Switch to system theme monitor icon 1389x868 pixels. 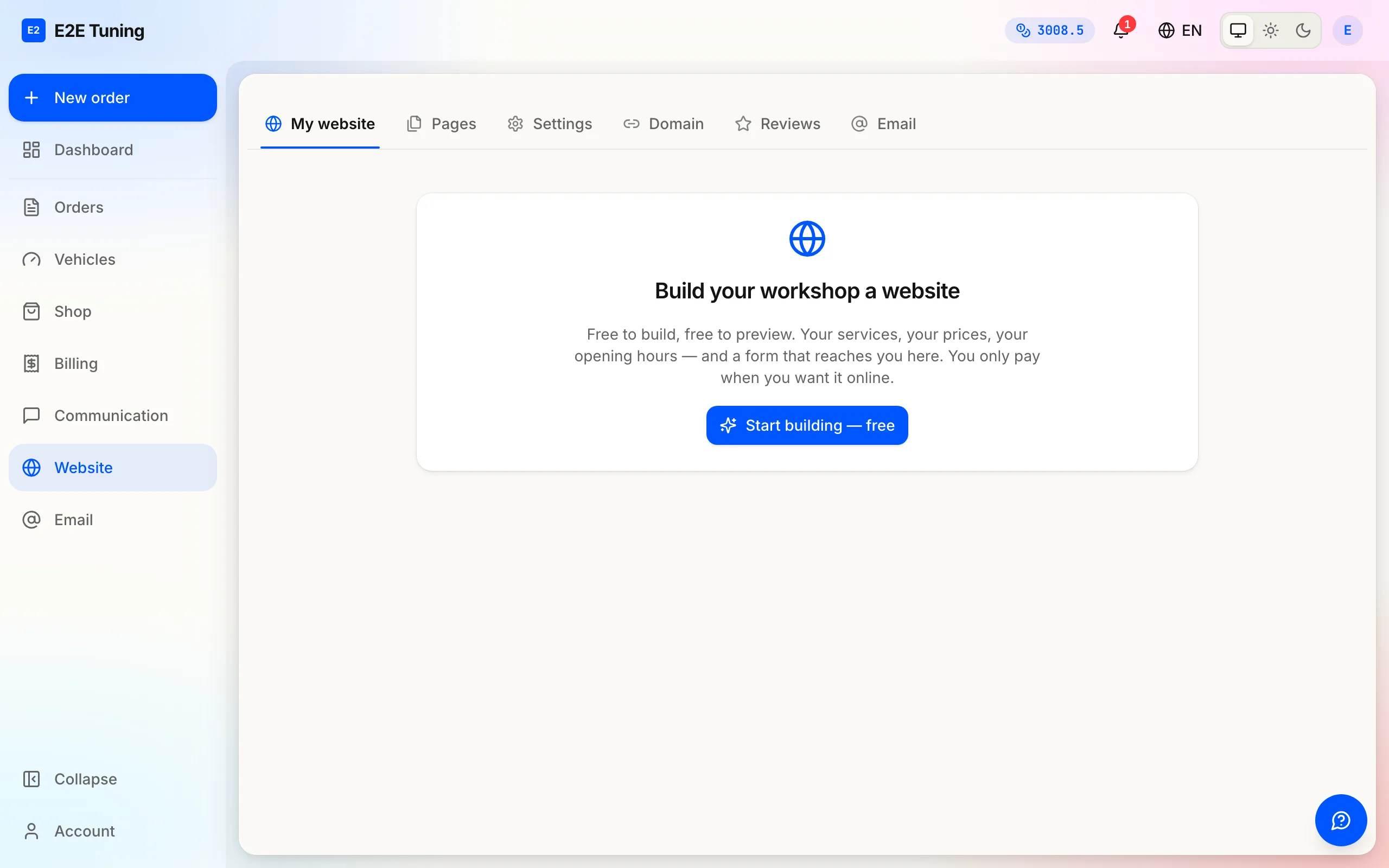1238,30
